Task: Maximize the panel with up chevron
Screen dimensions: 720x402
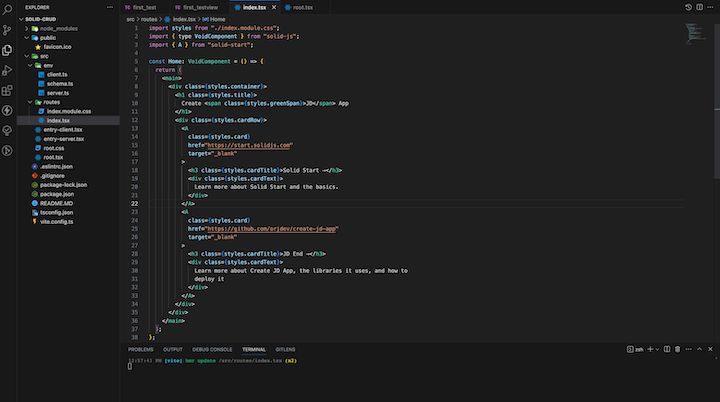Action: point(699,349)
